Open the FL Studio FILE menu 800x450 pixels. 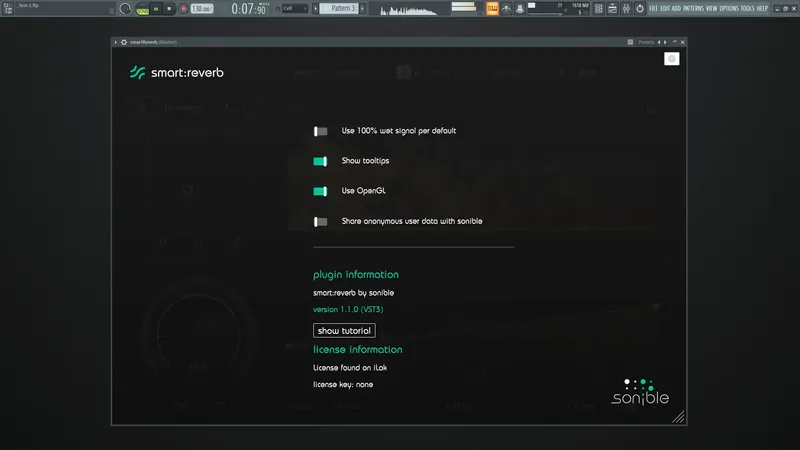tap(653, 9)
